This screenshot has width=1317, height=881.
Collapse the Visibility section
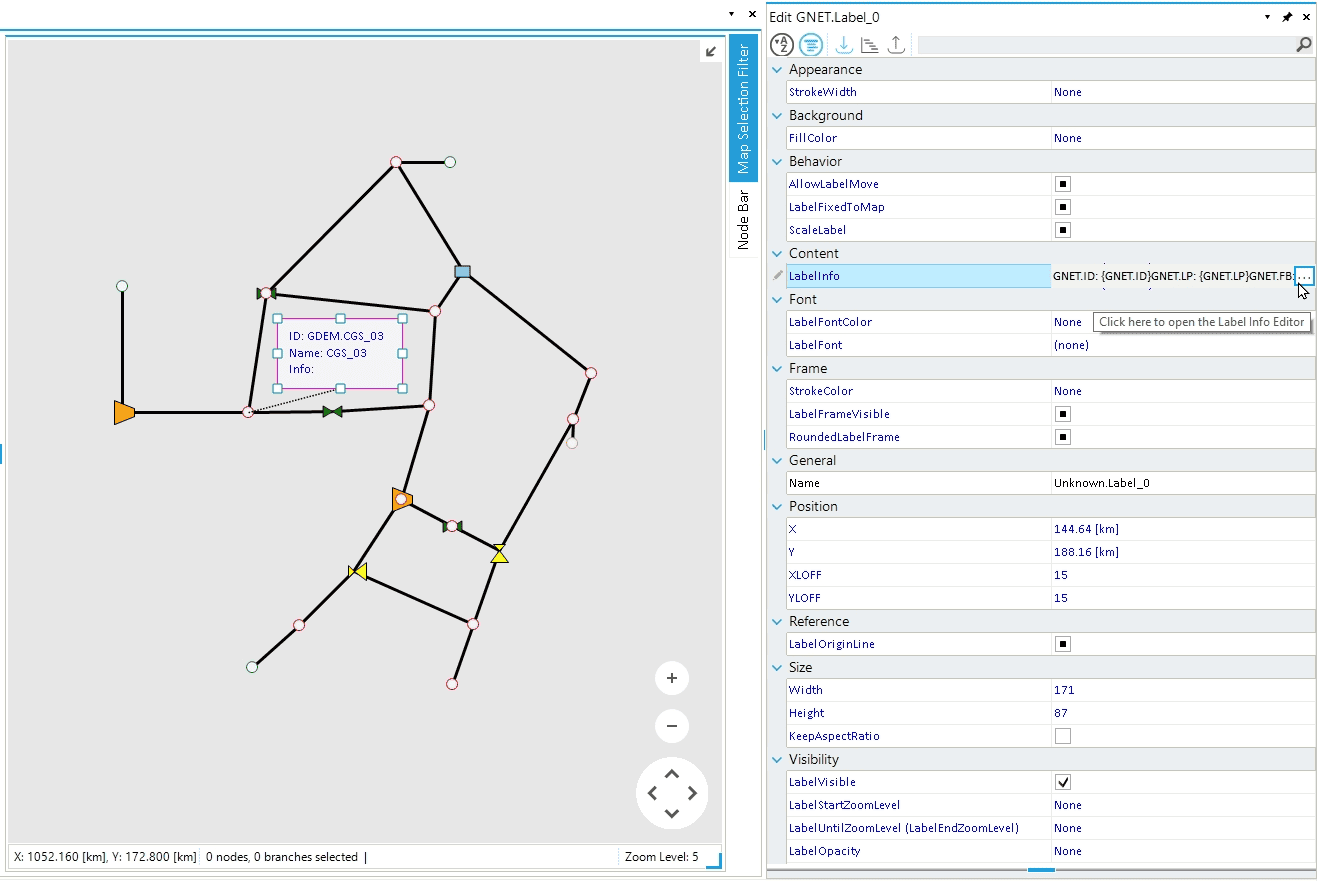pos(778,760)
